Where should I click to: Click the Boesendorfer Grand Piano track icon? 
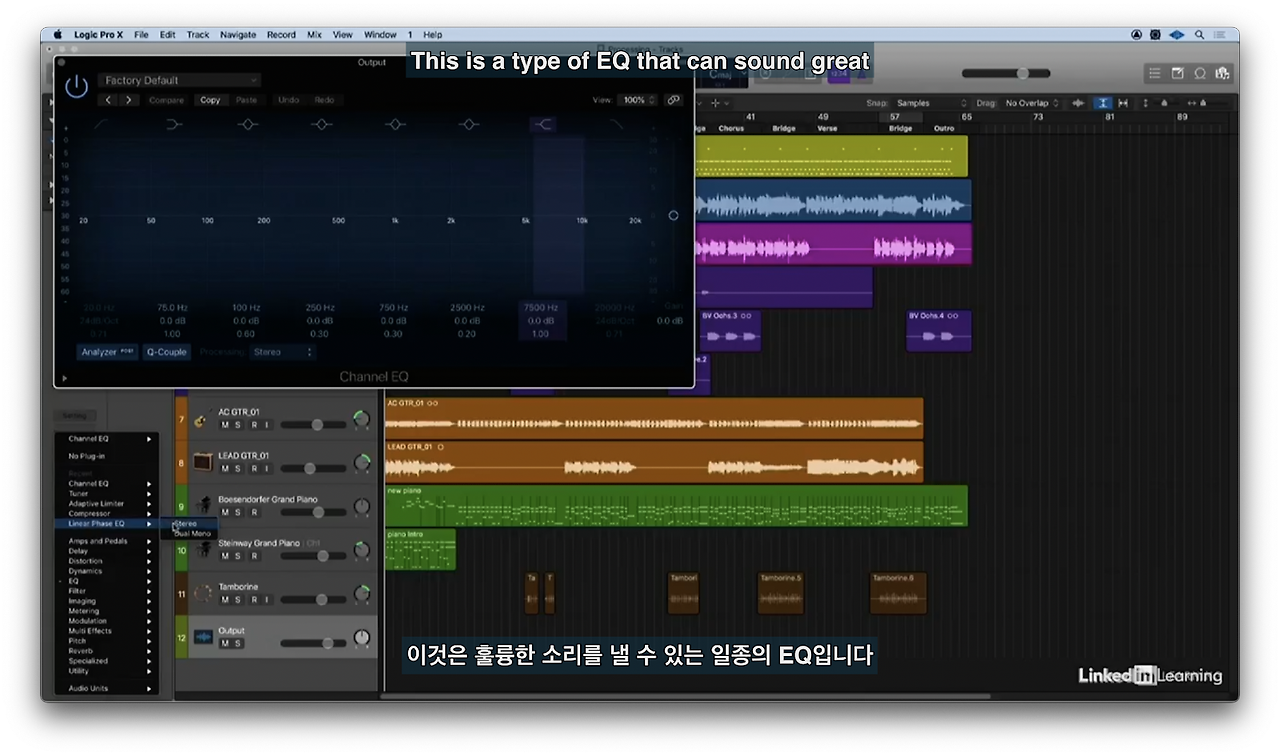click(x=203, y=506)
